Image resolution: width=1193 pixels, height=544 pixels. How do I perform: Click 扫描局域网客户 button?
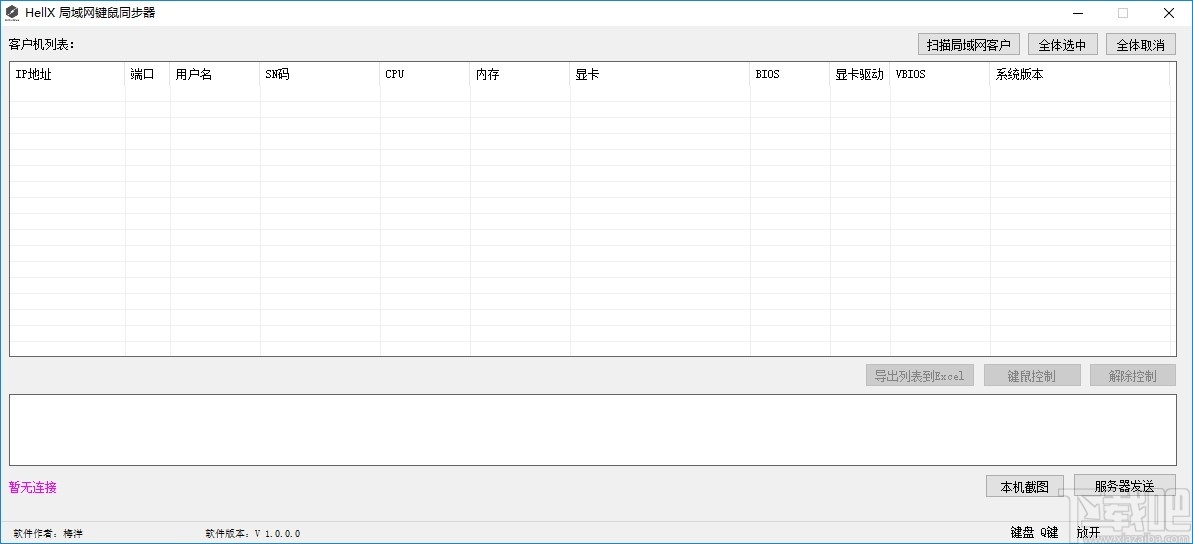point(969,45)
